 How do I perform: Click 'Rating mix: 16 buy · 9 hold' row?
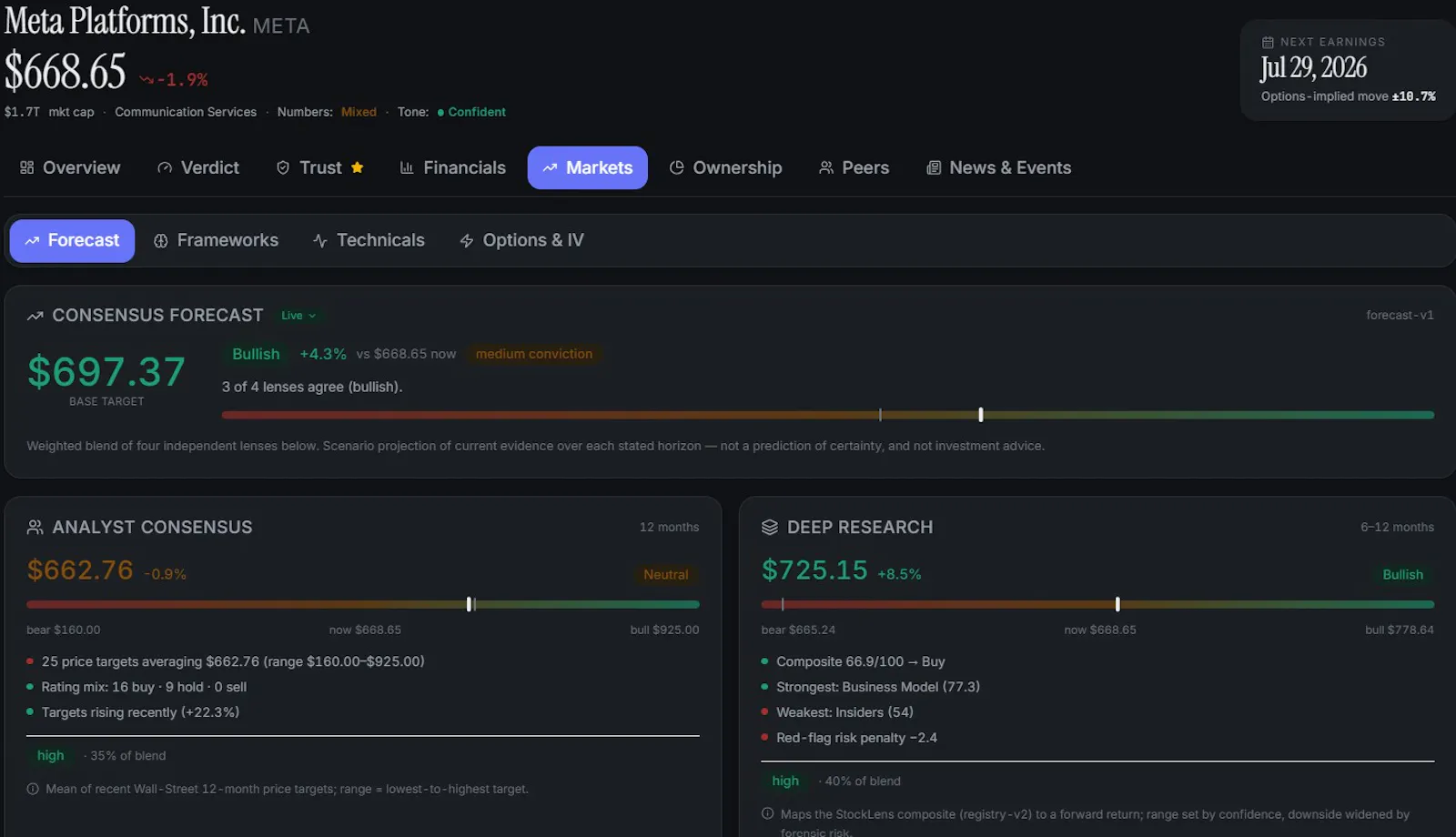point(144,687)
